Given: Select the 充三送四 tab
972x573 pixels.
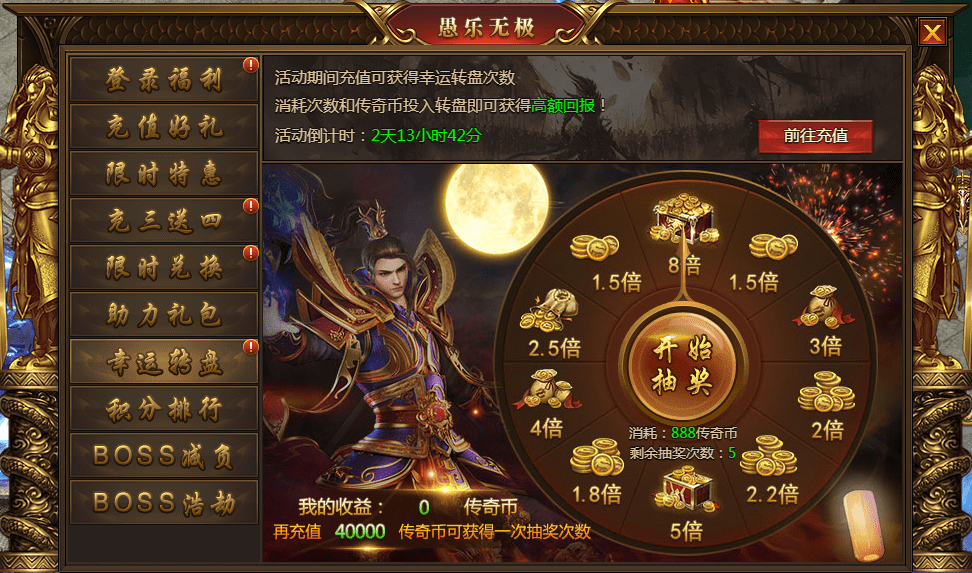Looking at the screenshot, I should click(x=164, y=221).
